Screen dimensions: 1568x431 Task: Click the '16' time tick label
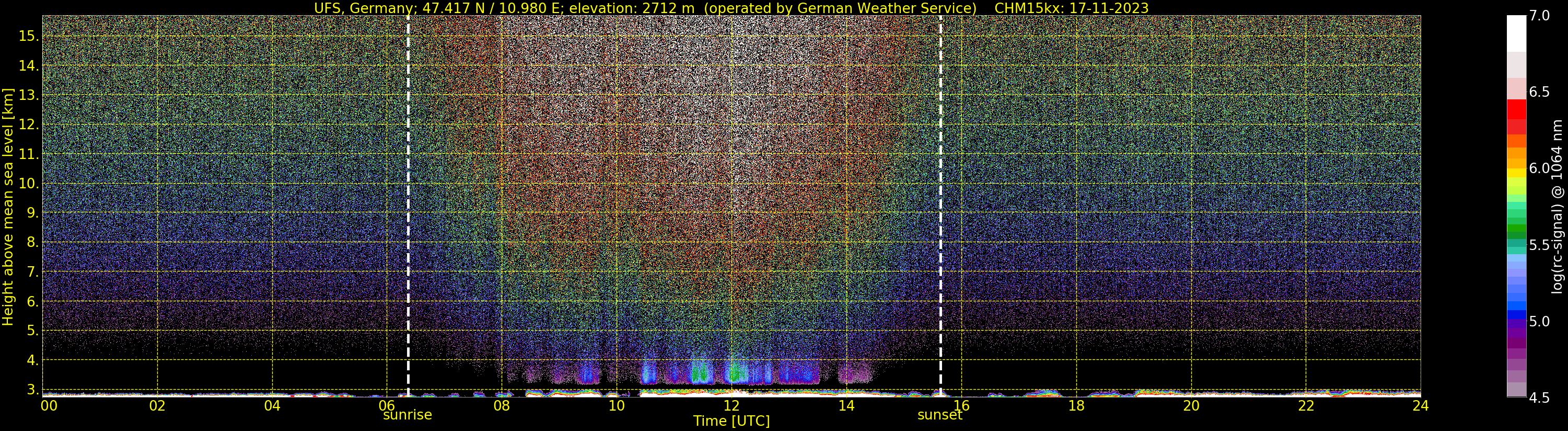tap(961, 405)
